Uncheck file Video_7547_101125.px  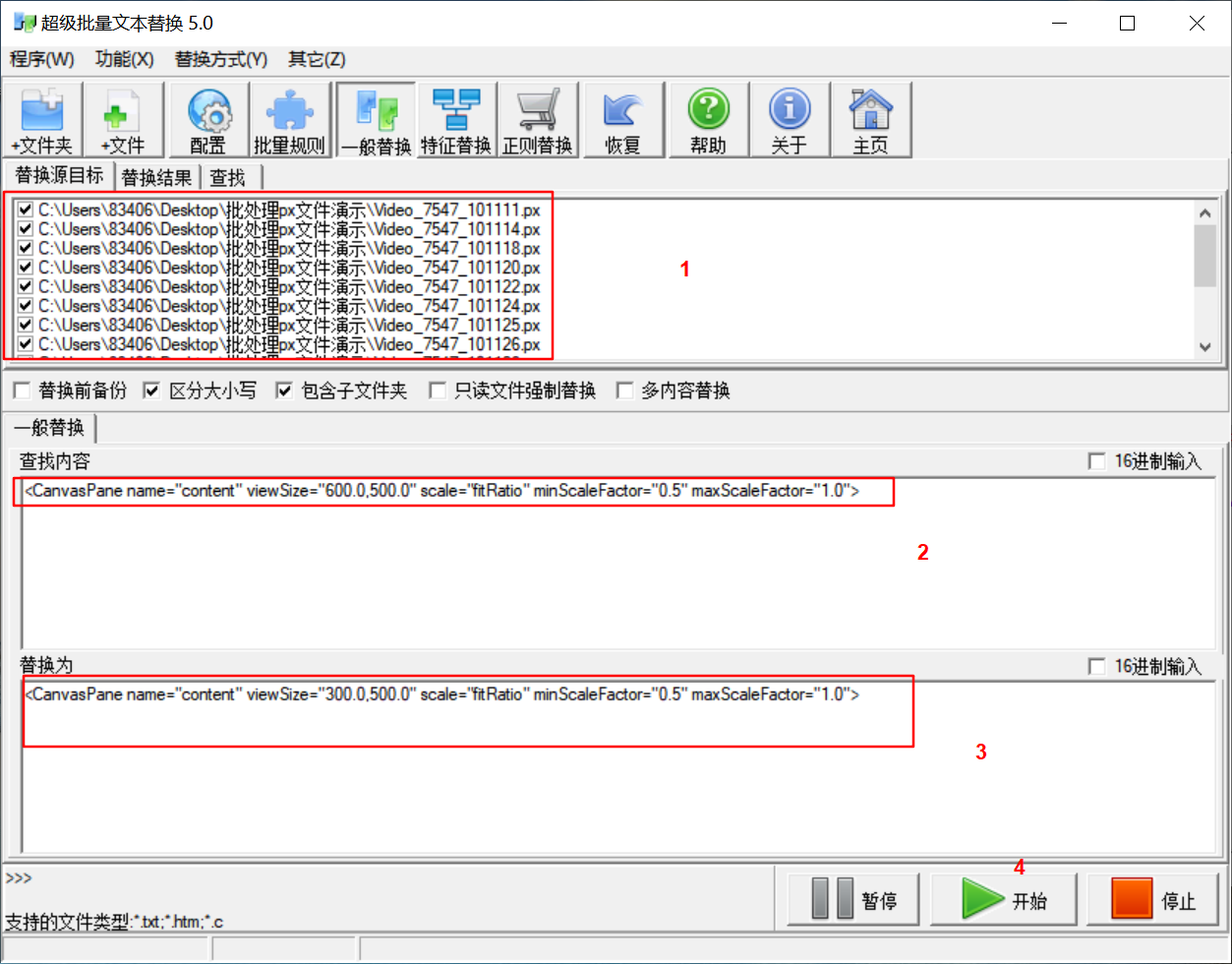[x=26, y=325]
